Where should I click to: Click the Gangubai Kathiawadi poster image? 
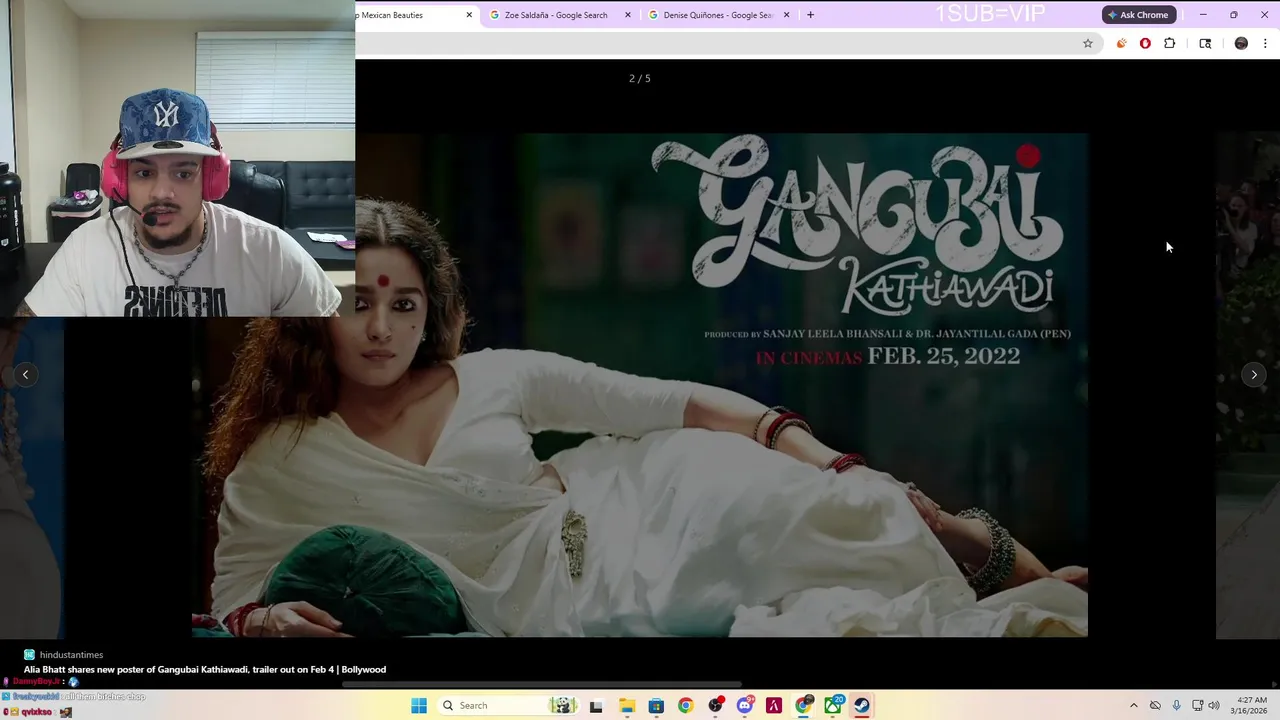click(x=640, y=385)
